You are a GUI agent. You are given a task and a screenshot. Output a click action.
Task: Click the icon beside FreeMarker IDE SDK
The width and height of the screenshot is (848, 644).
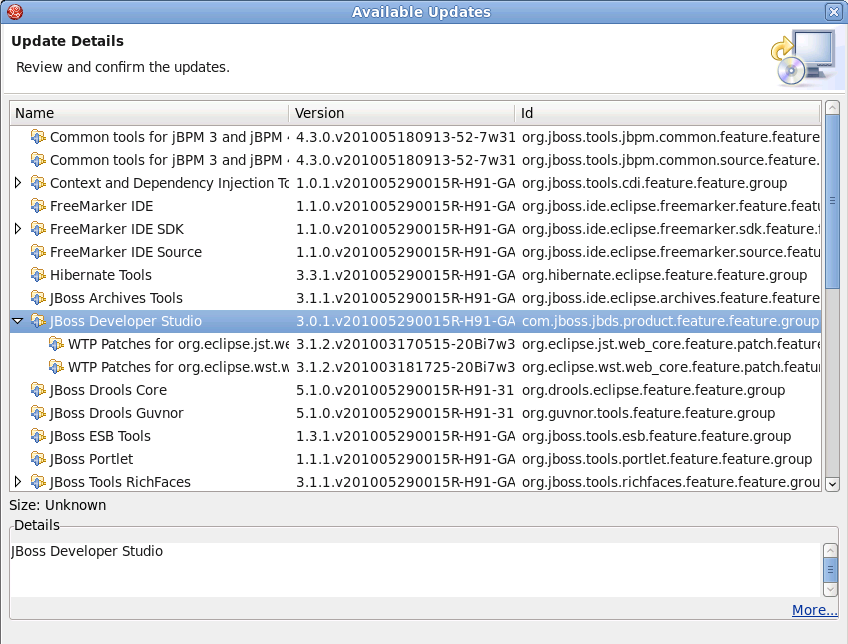click(38, 229)
